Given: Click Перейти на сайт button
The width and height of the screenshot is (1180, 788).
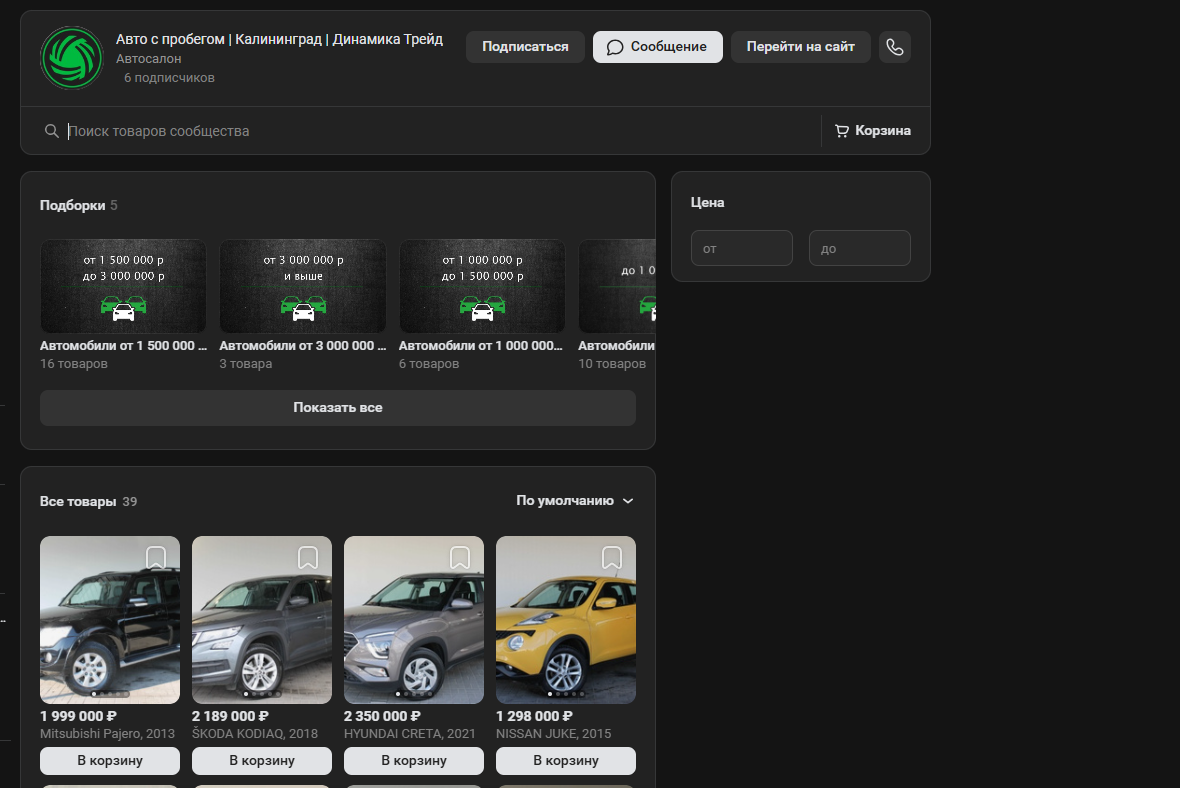Looking at the screenshot, I should (801, 47).
